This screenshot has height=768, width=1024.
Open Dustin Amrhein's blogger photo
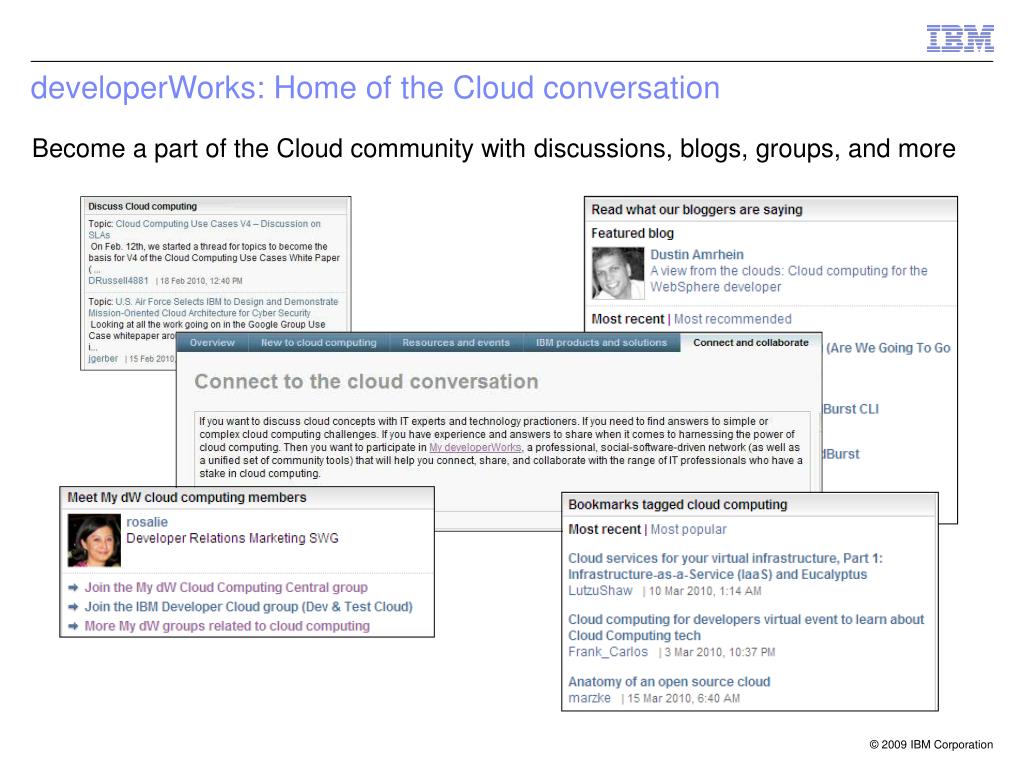617,273
